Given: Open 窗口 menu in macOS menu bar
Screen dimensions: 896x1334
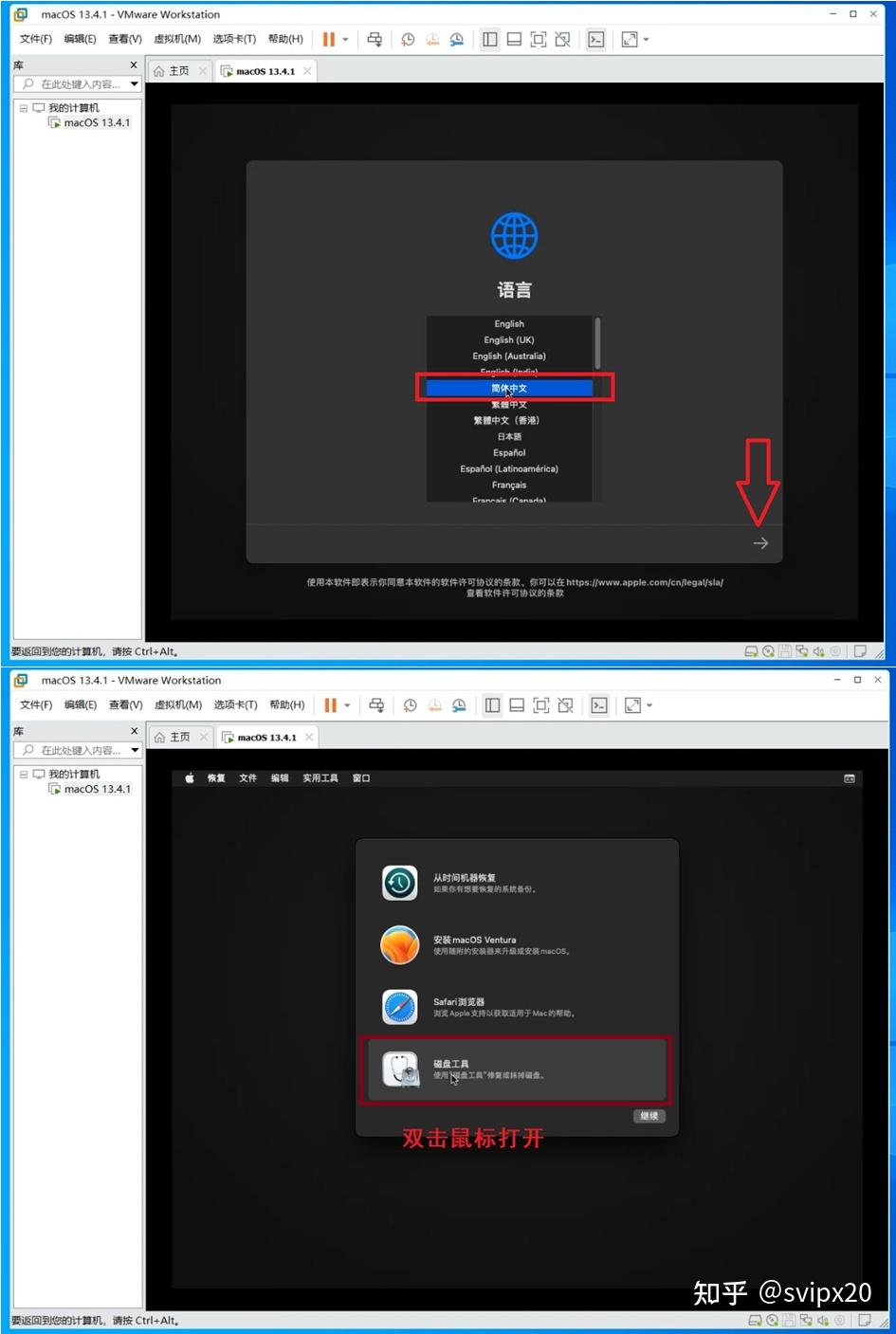Looking at the screenshot, I should pos(361,778).
